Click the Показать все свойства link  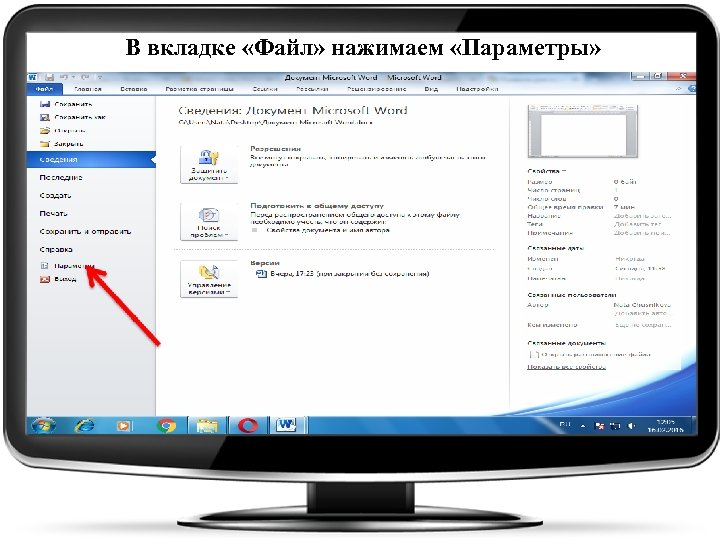tap(566, 366)
